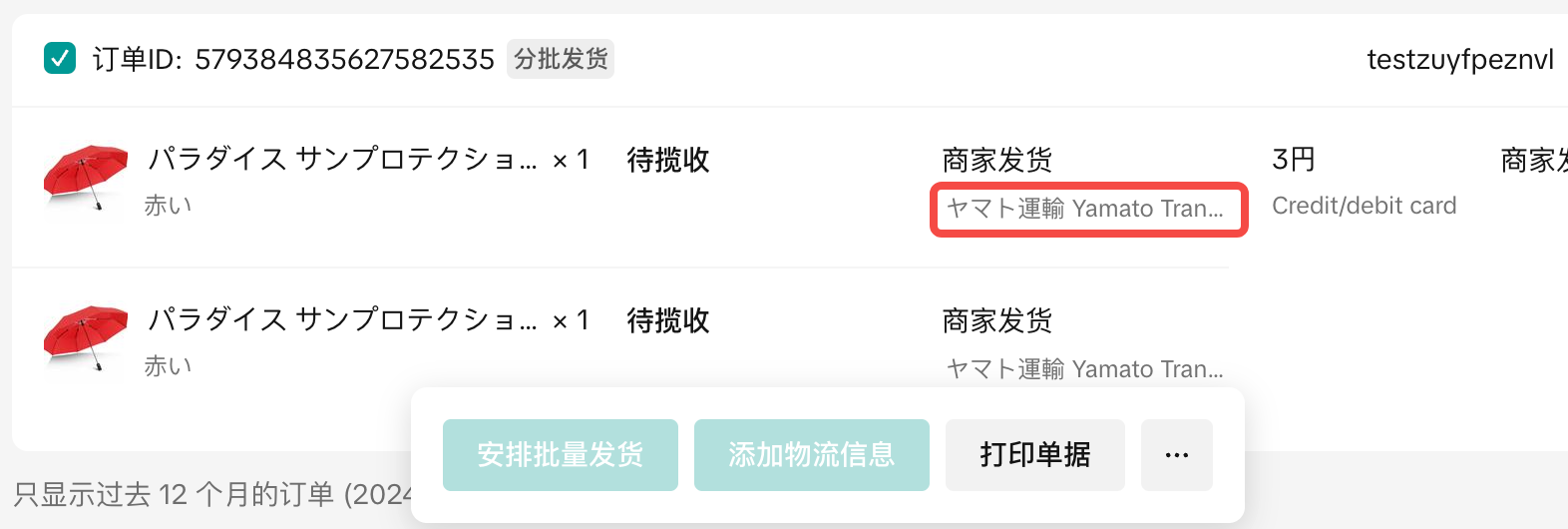Click the first product's name パラダイス サンプロテクショ…
The image size is (1568, 529).
tap(342, 160)
